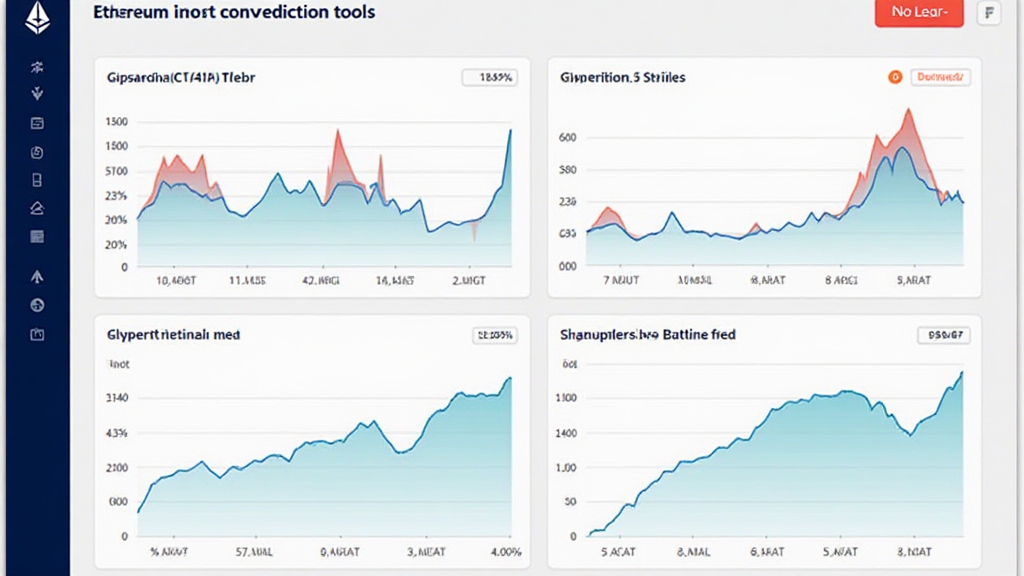This screenshot has height=576, width=1024.
Task: Click the Giyperition.5 Striiles chart title
Action: (x=623, y=77)
